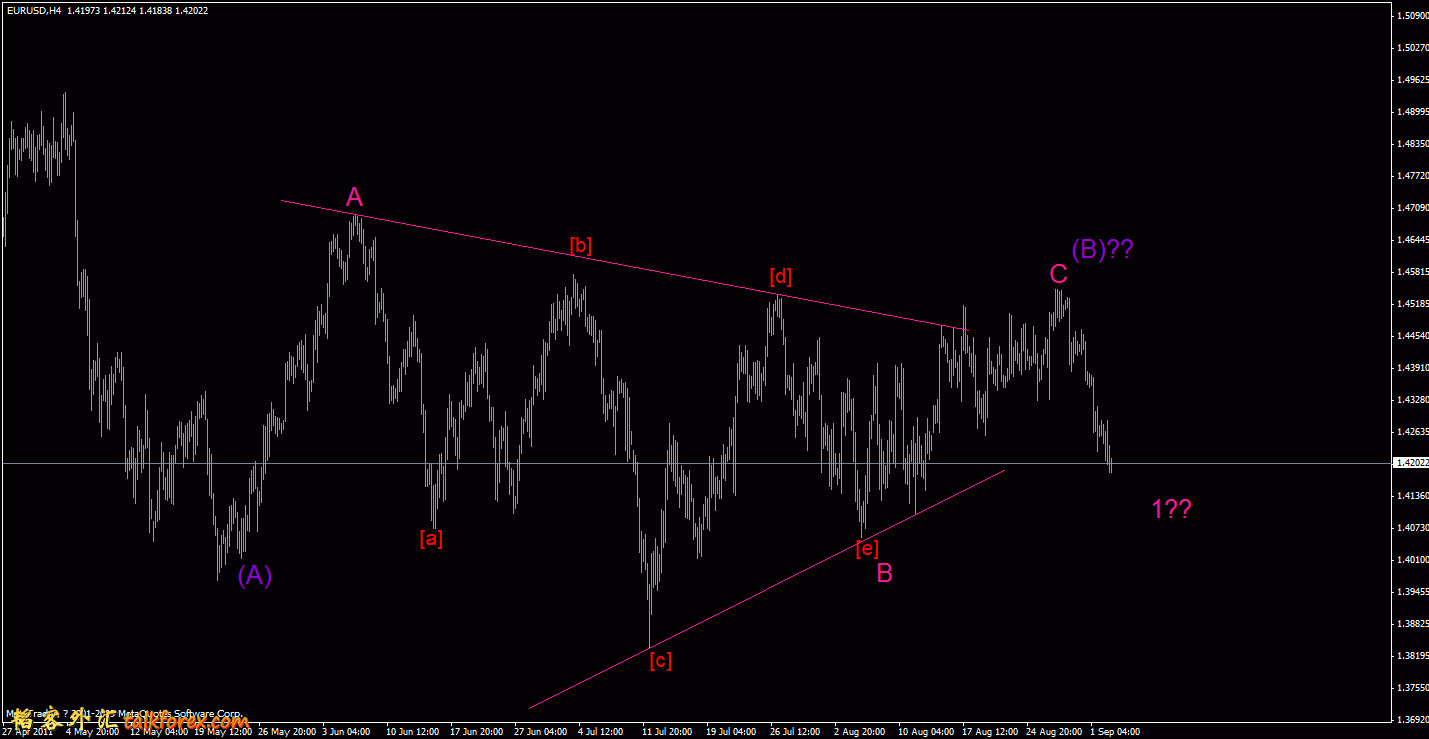Screen dimensions: 1429x739
Task: Click time axis label 11 Jul 20:00
Action: click(667, 732)
